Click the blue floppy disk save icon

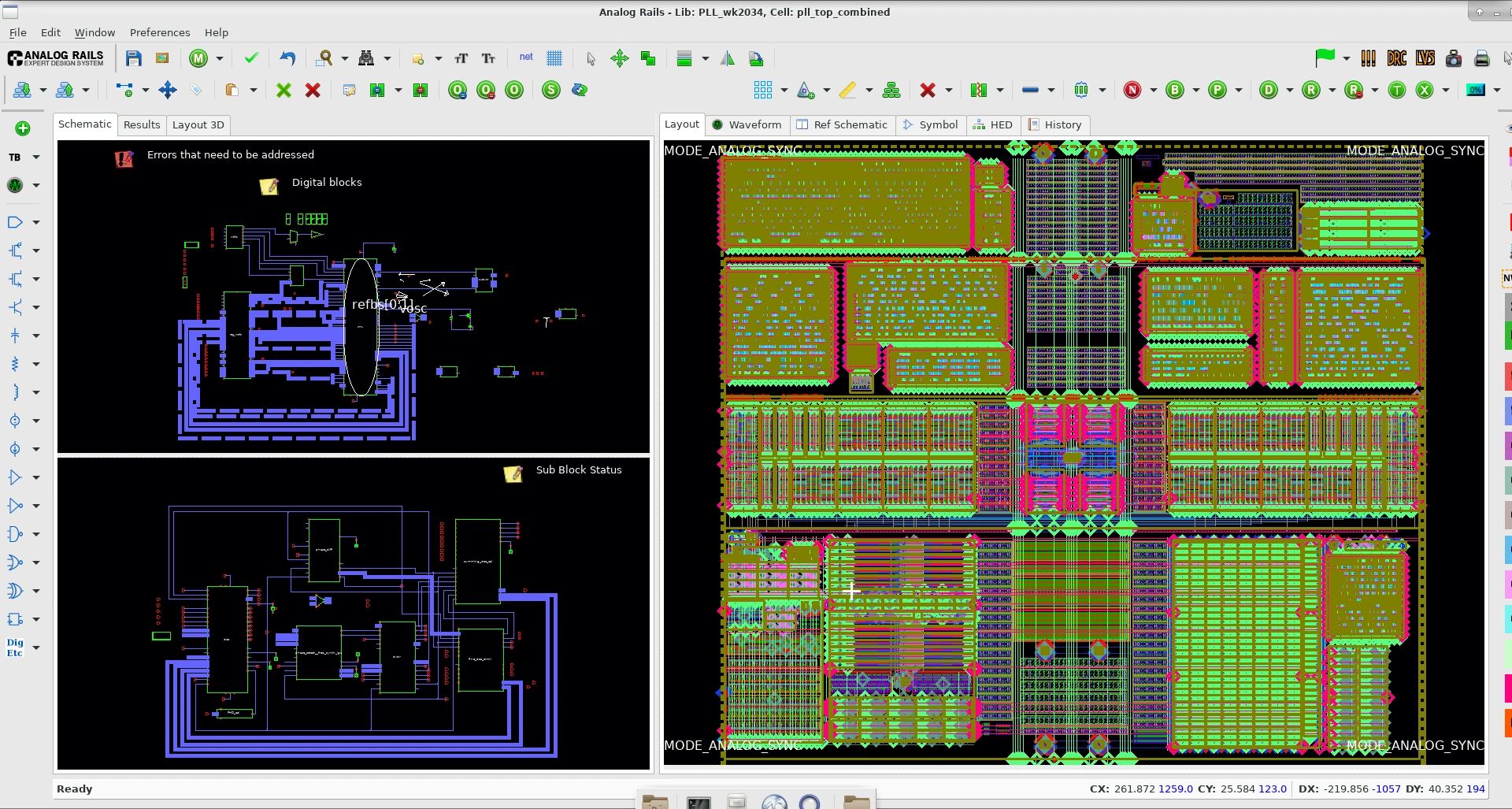click(x=133, y=58)
